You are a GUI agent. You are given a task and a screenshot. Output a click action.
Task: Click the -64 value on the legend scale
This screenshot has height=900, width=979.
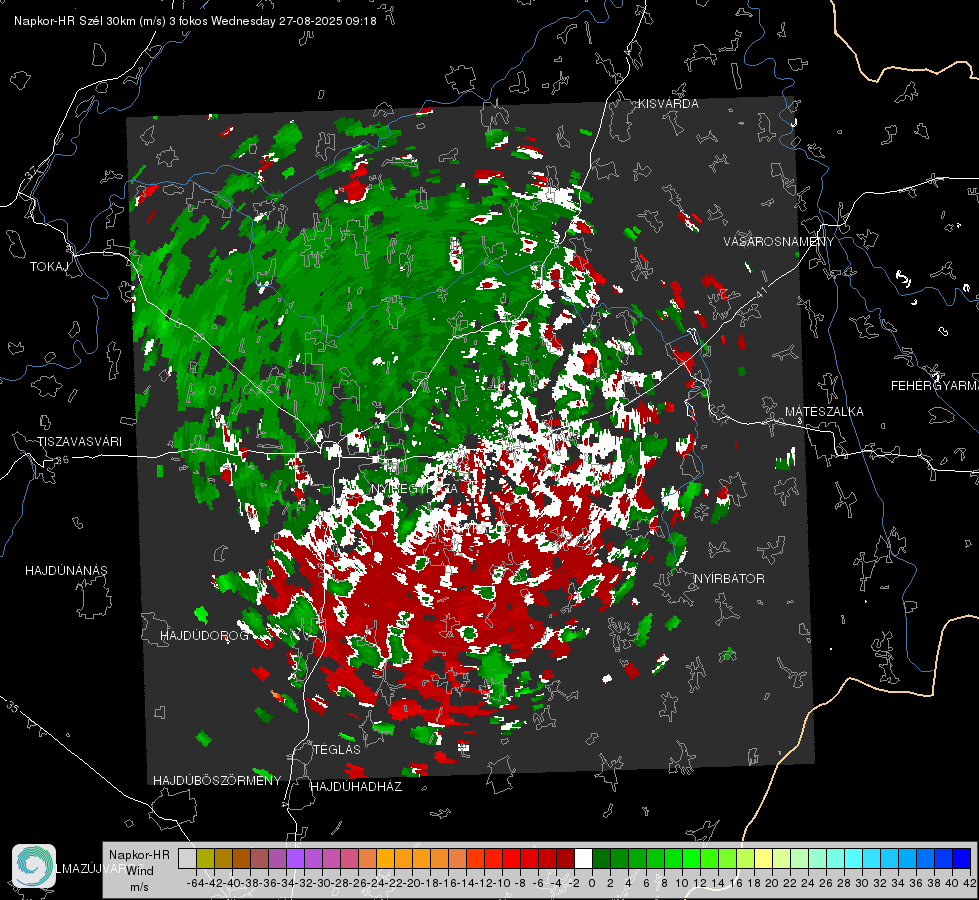(196, 883)
